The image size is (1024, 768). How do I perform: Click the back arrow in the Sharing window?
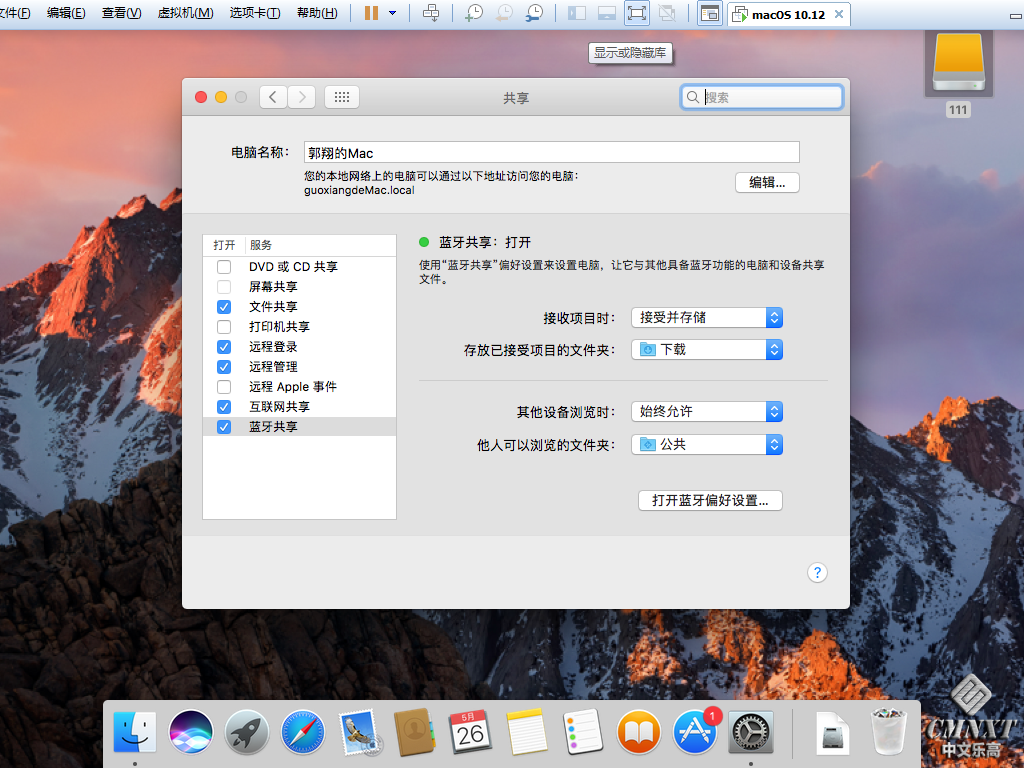click(x=273, y=97)
